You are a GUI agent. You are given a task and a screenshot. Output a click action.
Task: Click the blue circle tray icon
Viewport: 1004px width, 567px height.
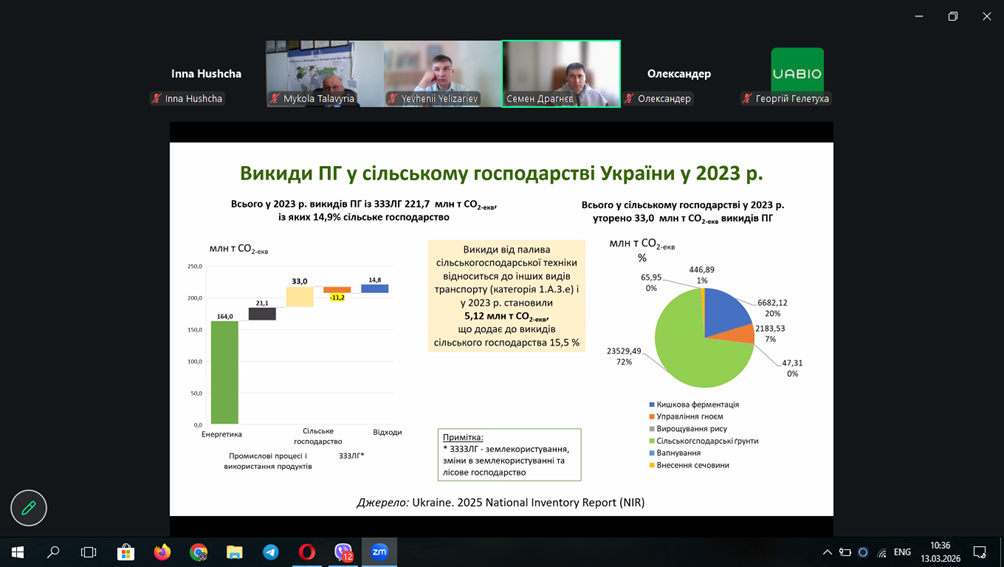pos(863,552)
